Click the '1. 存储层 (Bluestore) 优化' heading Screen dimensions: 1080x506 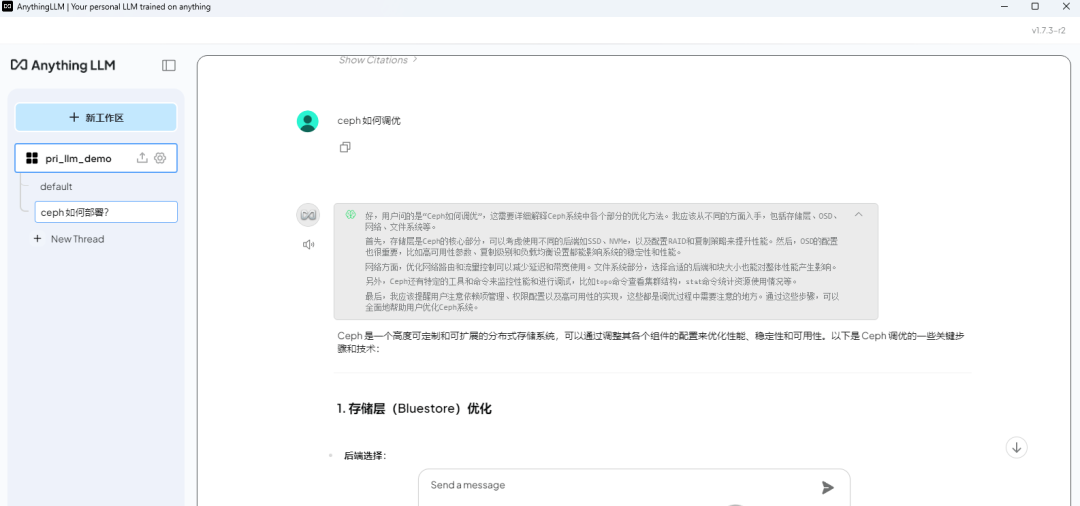pyautogui.click(x=414, y=409)
